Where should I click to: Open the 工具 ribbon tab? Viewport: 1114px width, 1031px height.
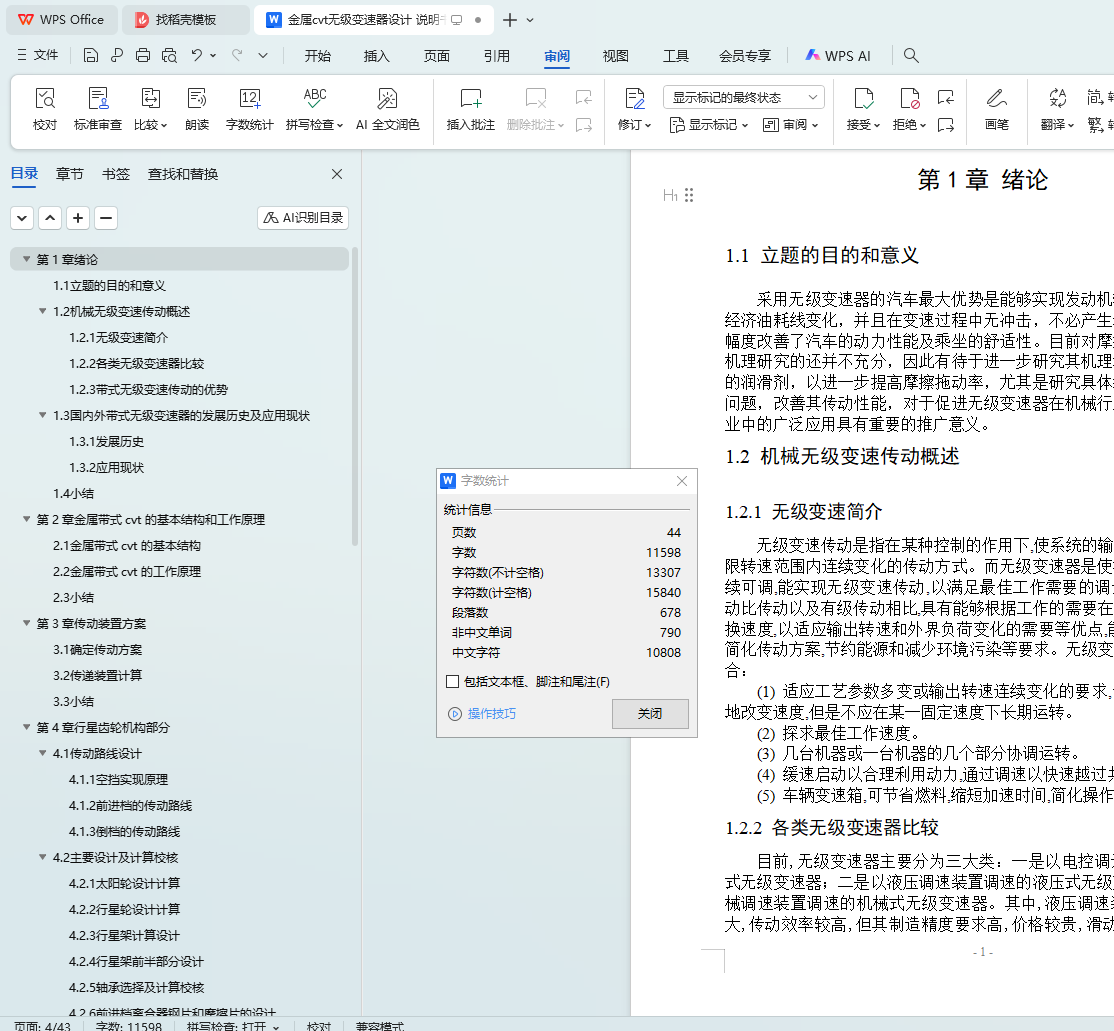(676, 56)
